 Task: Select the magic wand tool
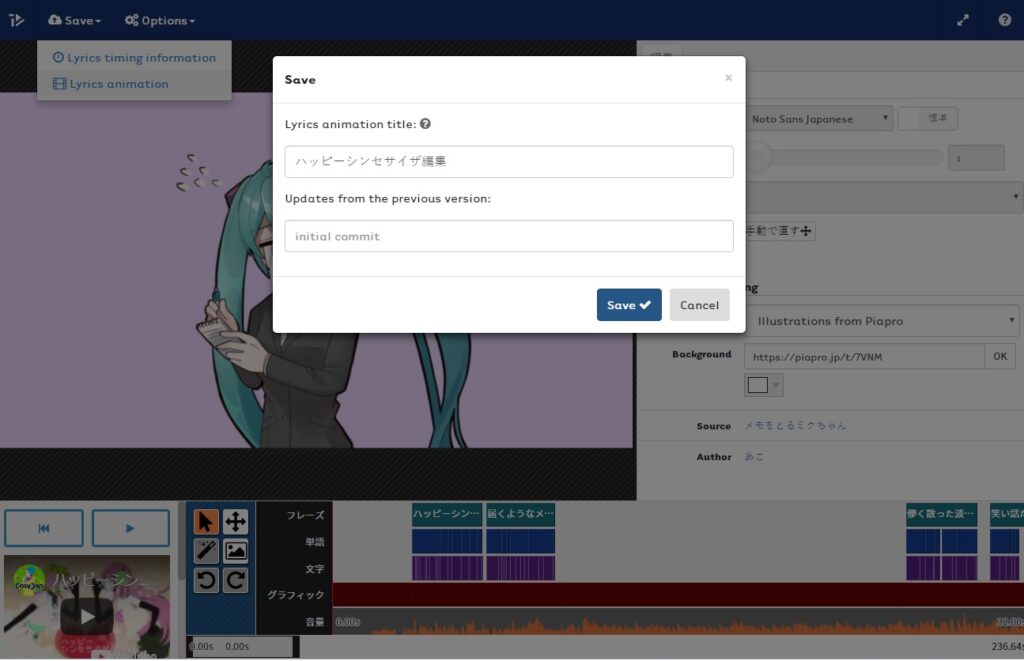[x=206, y=550]
